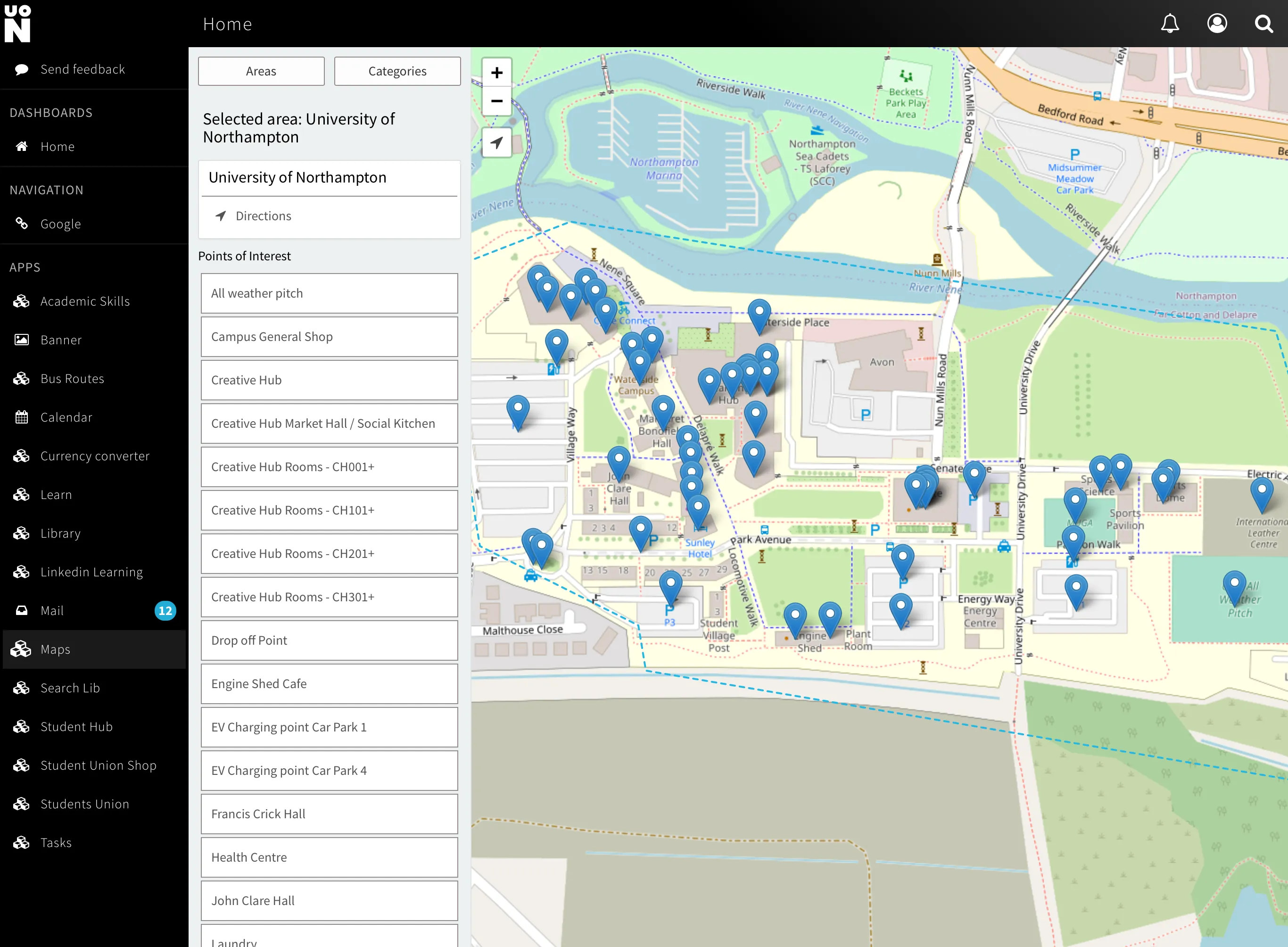
Task: Click the Home dashboard item
Action: click(57, 146)
